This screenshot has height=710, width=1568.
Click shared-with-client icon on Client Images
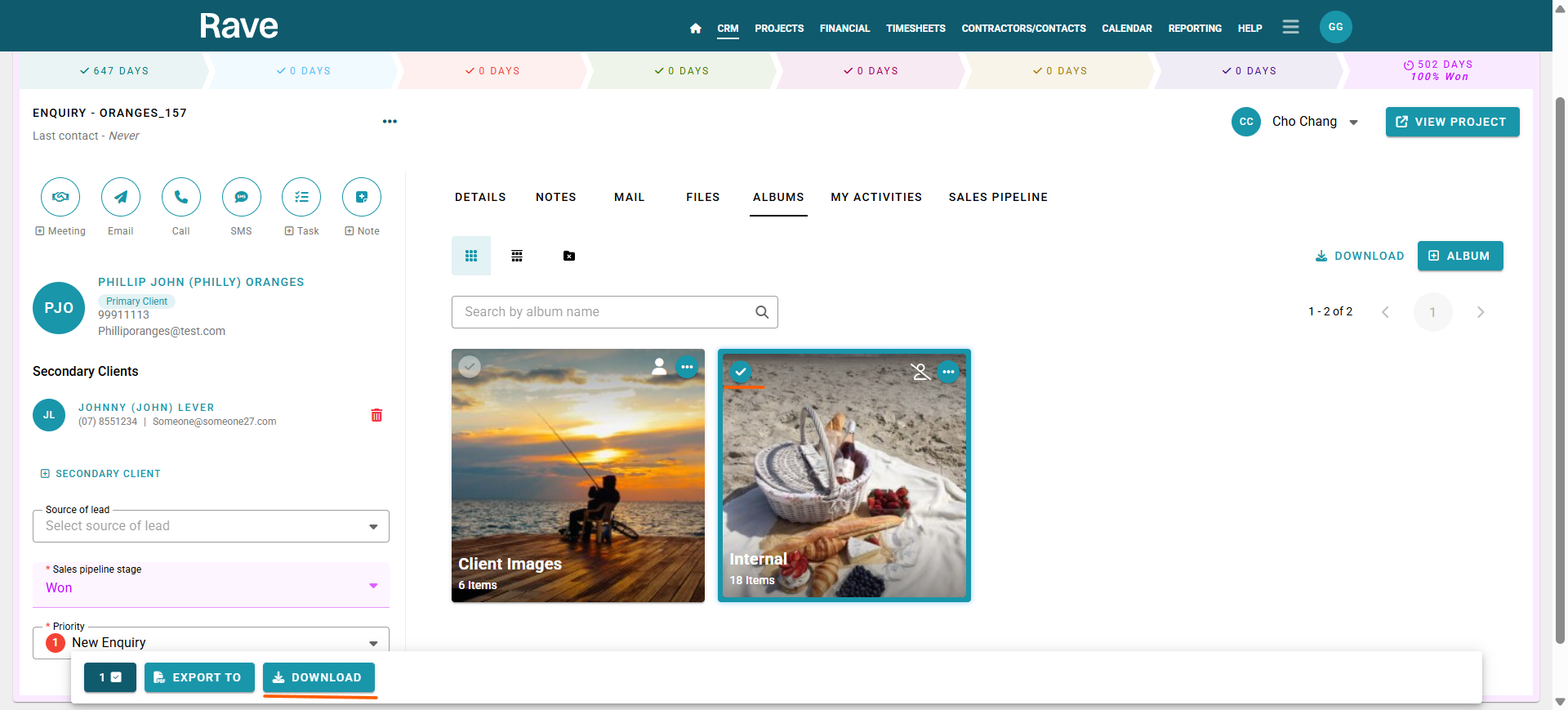pos(659,367)
